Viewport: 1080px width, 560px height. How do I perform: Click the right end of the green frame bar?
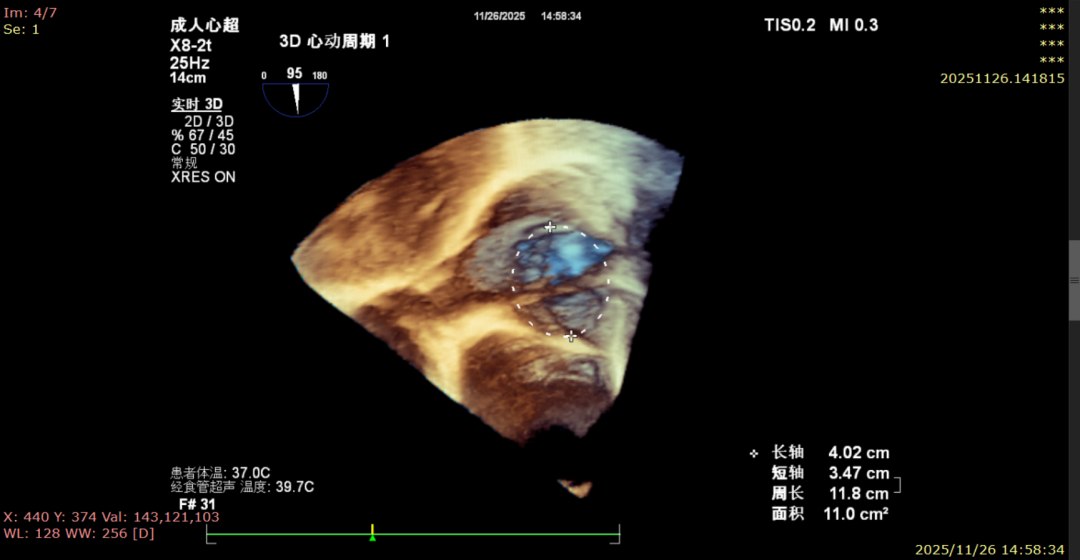pyautogui.click(x=619, y=534)
